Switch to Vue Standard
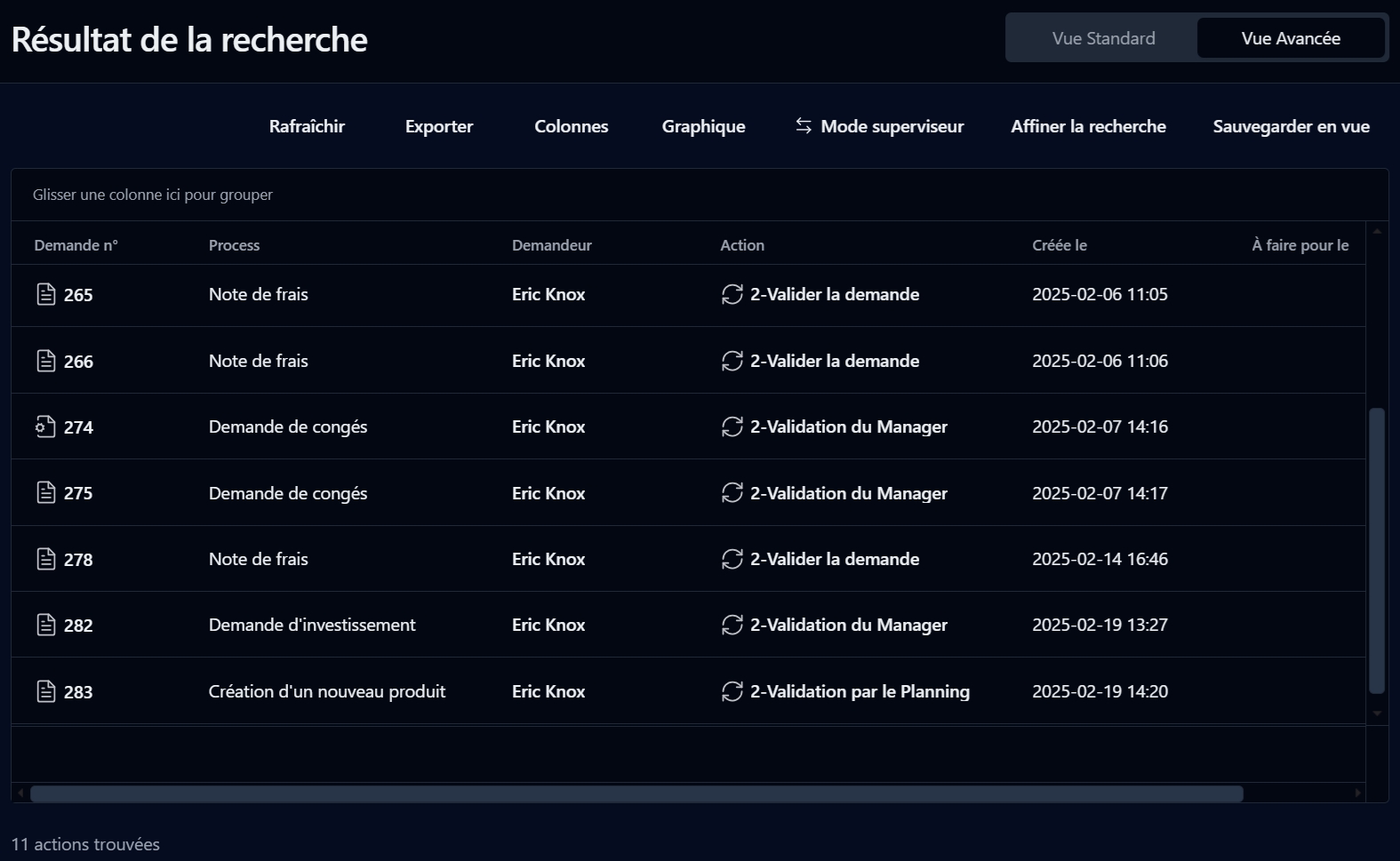Viewport: 1400px width, 861px height. point(1103,38)
